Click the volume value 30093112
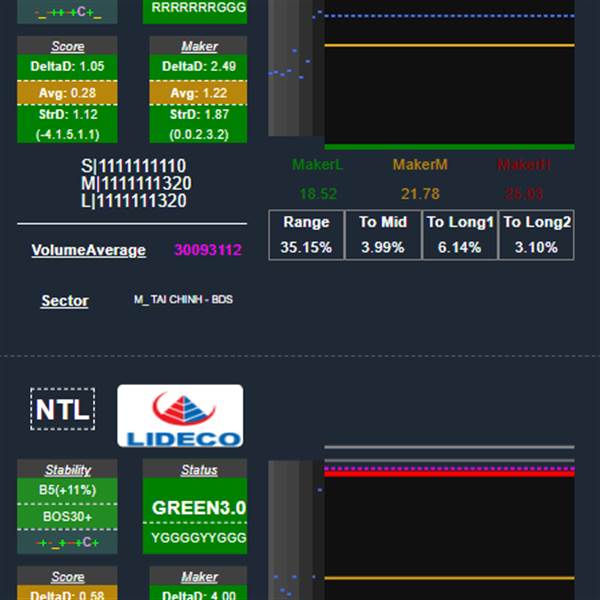Viewport: 600px width, 600px height. point(208,250)
